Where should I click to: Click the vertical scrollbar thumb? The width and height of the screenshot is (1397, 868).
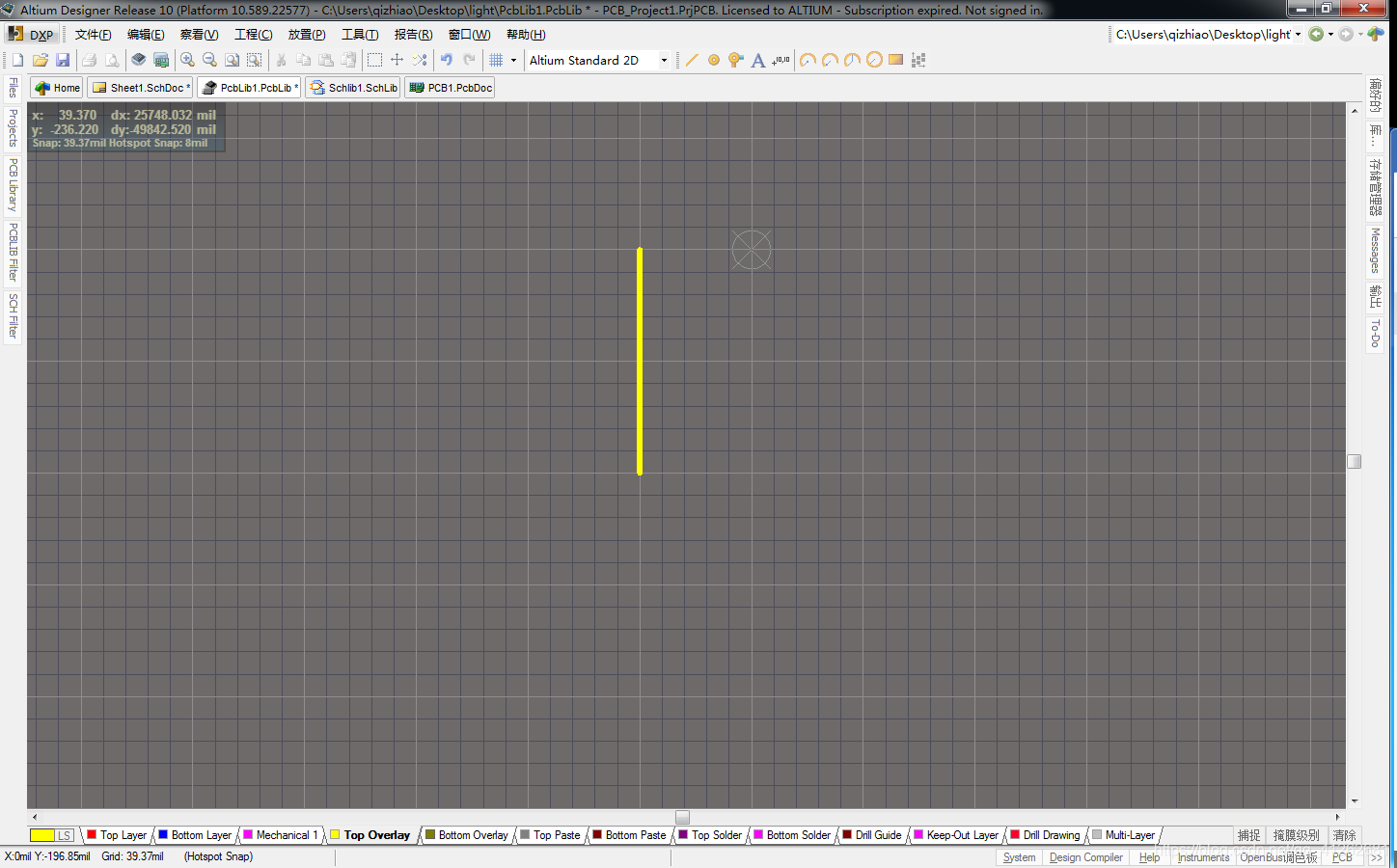1354,461
